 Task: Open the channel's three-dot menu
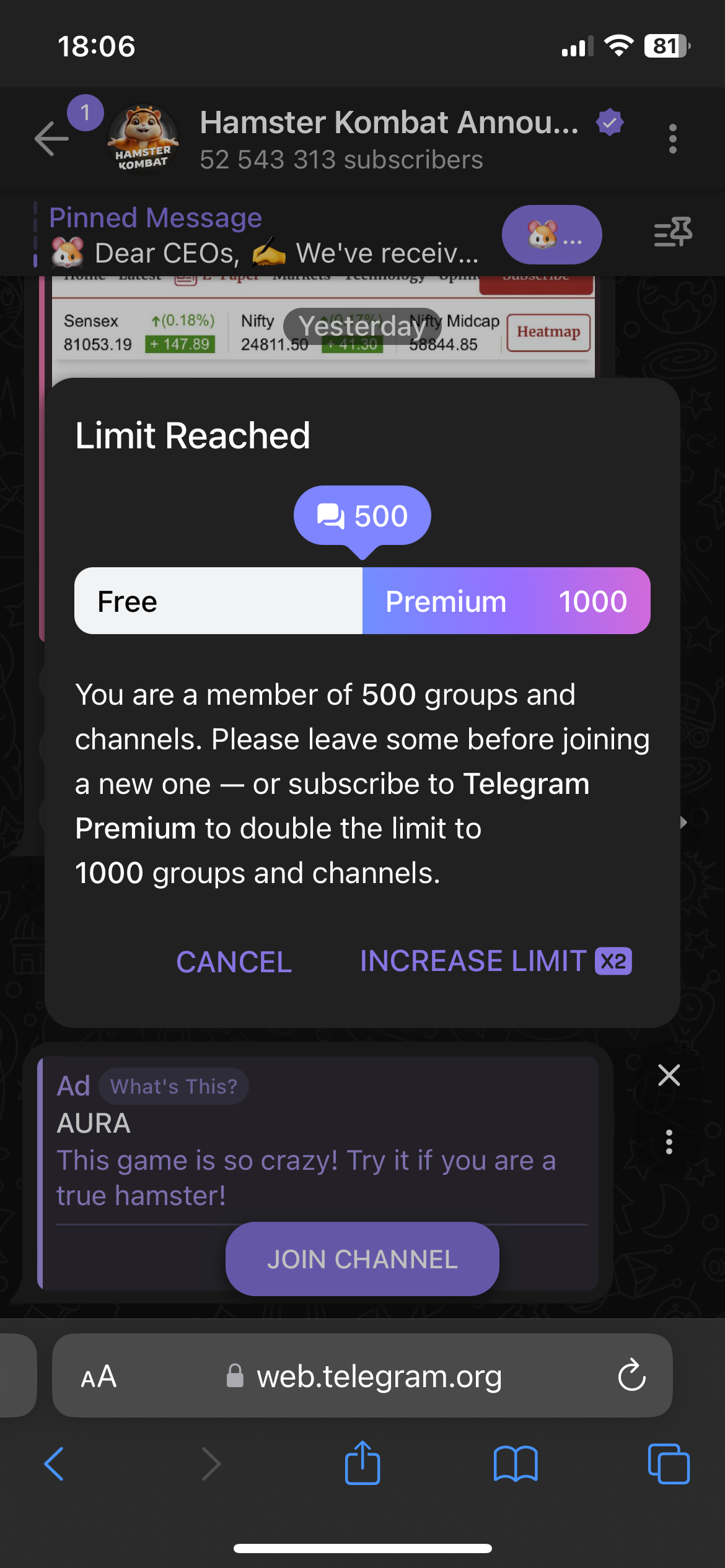[x=672, y=139]
